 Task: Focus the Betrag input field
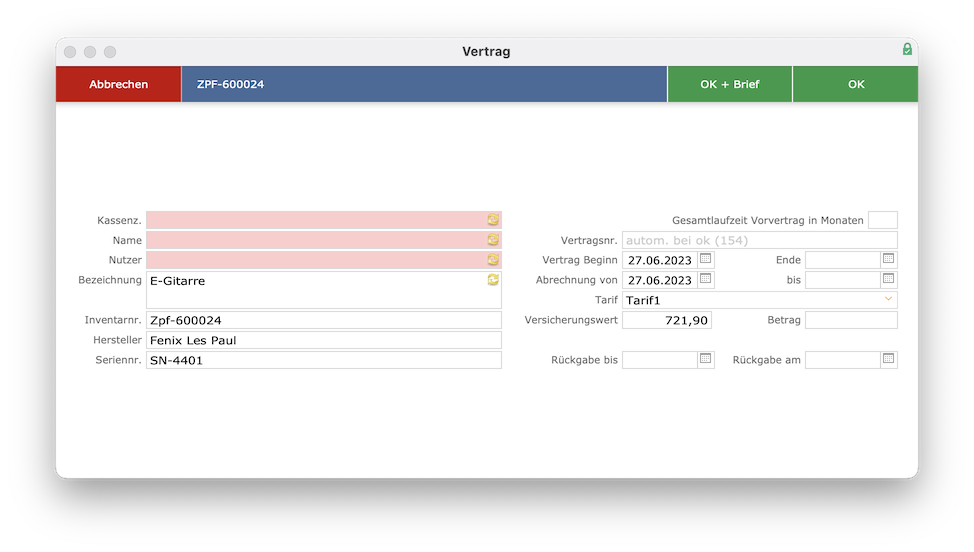pyautogui.click(x=851, y=320)
